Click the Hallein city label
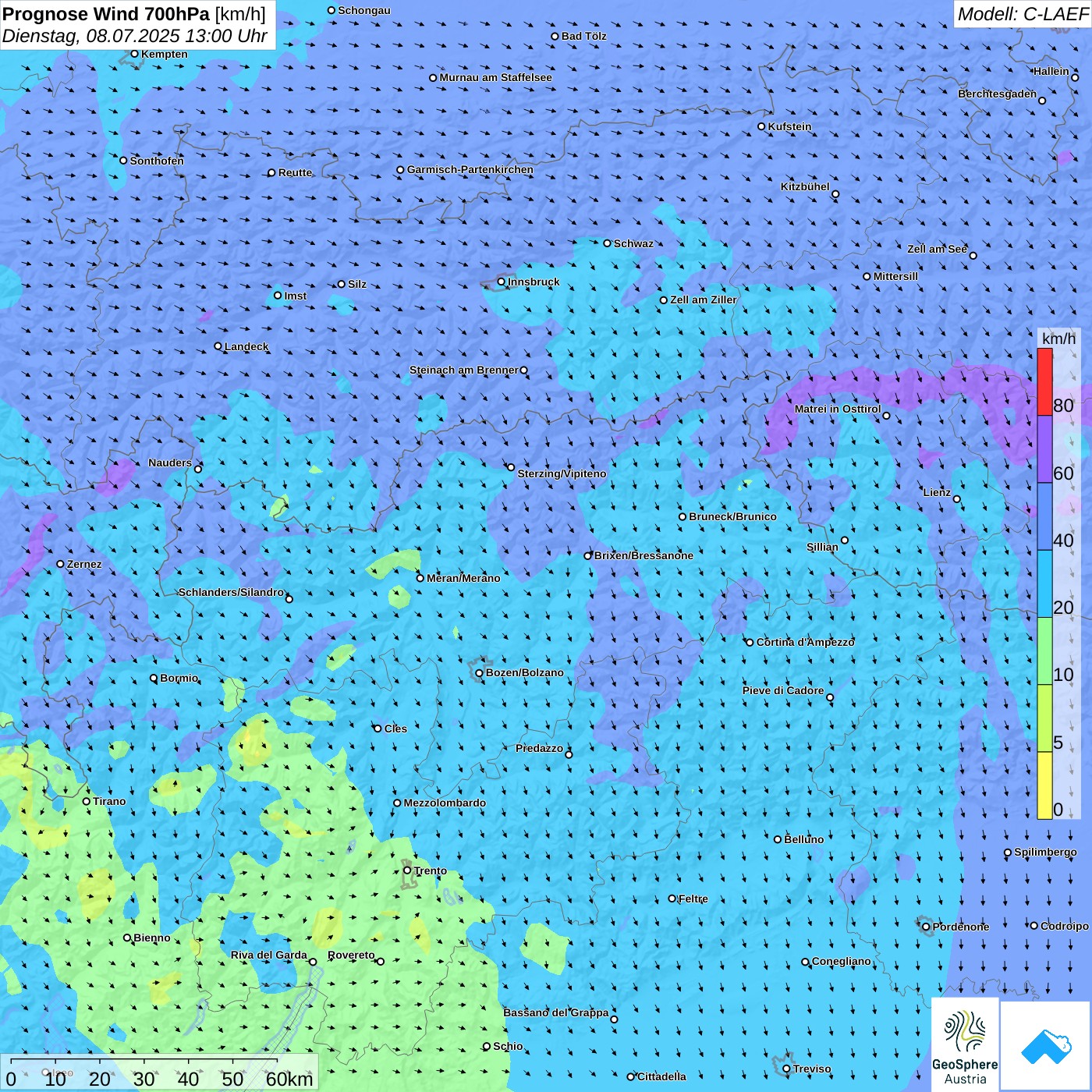 tap(1051, 71)
